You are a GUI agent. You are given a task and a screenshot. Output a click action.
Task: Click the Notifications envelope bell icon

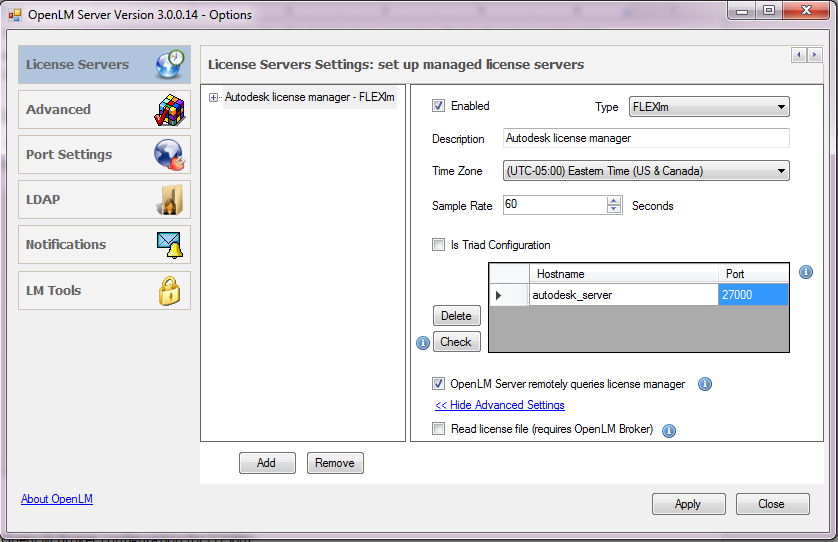pos(169,245)
